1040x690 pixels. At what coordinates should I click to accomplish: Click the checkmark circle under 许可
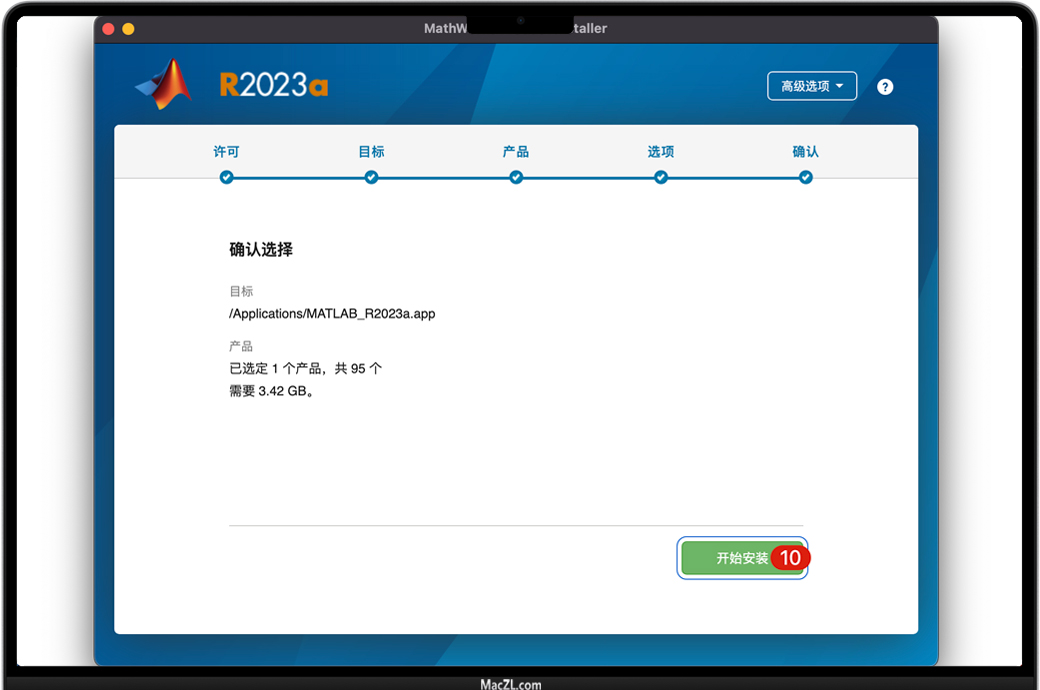pos(227,177)
